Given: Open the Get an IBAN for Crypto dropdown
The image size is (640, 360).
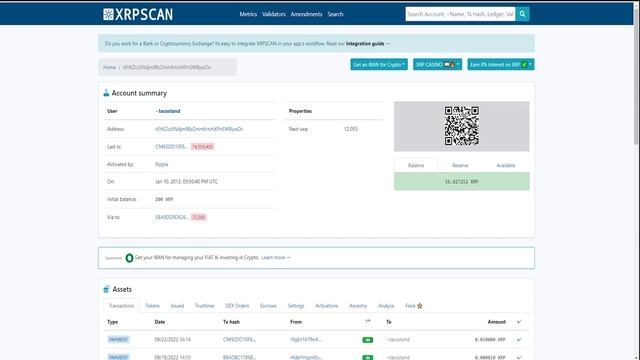Looking at the screenshot, I should tap(379, 64).
